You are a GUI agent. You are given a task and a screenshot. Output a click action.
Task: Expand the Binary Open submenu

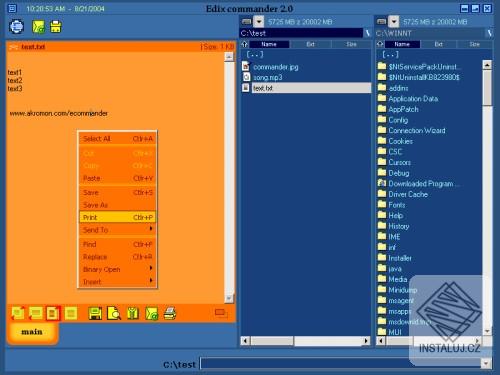(x=117, y=269)
